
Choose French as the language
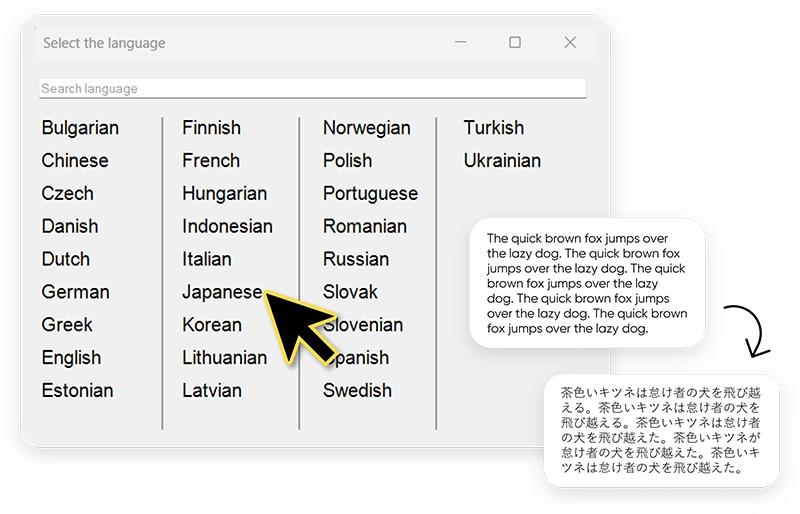tap(211, 161)
